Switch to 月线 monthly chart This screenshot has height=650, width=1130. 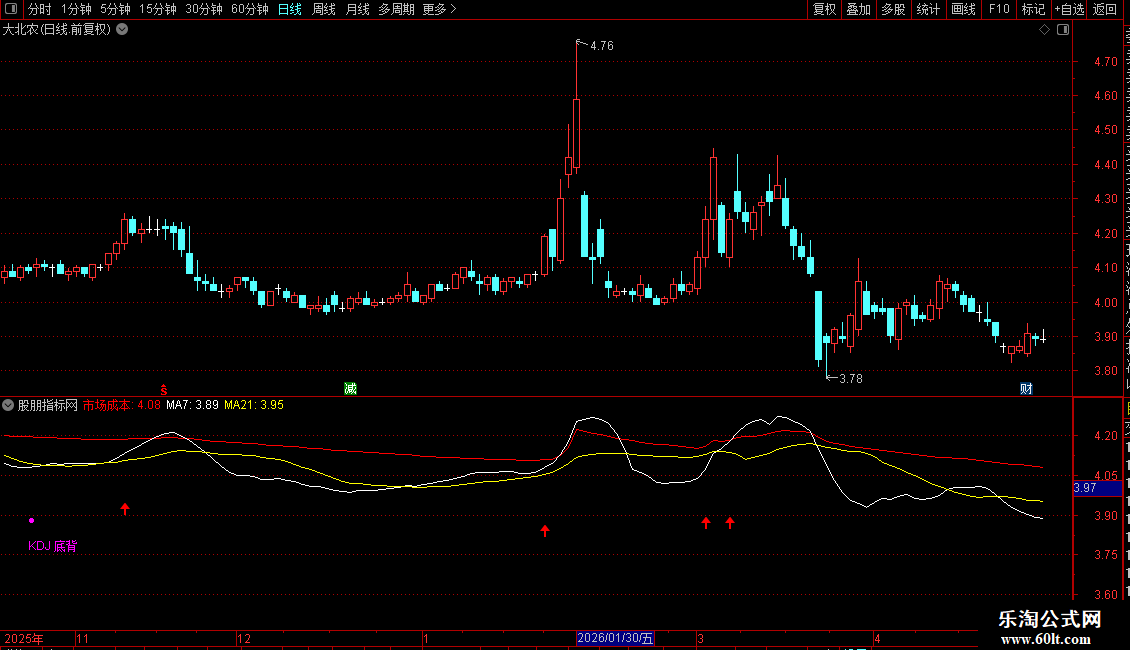[357, 9]
